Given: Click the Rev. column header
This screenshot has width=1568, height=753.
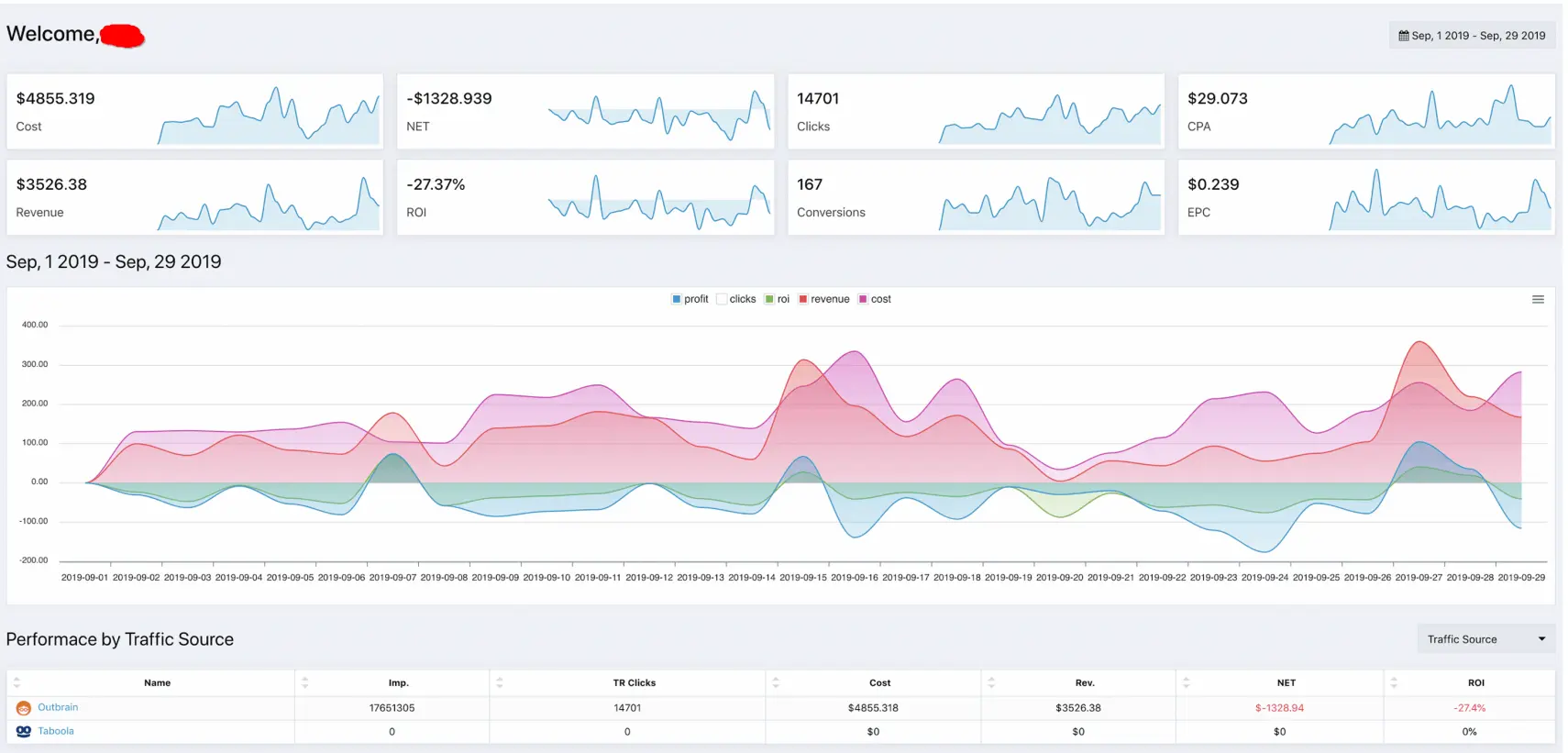Looking at the screenshot, I should point(1084,683).
